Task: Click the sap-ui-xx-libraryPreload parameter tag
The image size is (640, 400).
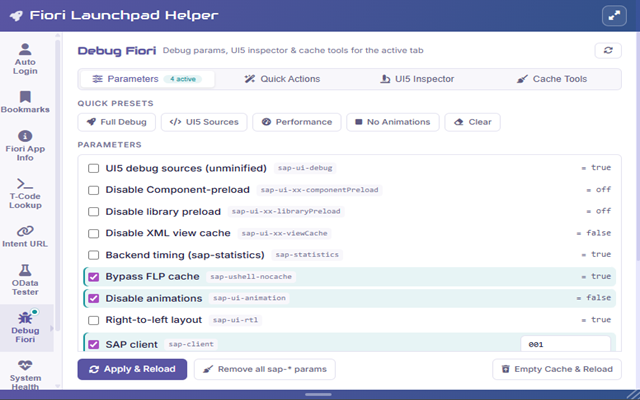Action: click(286, 211)
